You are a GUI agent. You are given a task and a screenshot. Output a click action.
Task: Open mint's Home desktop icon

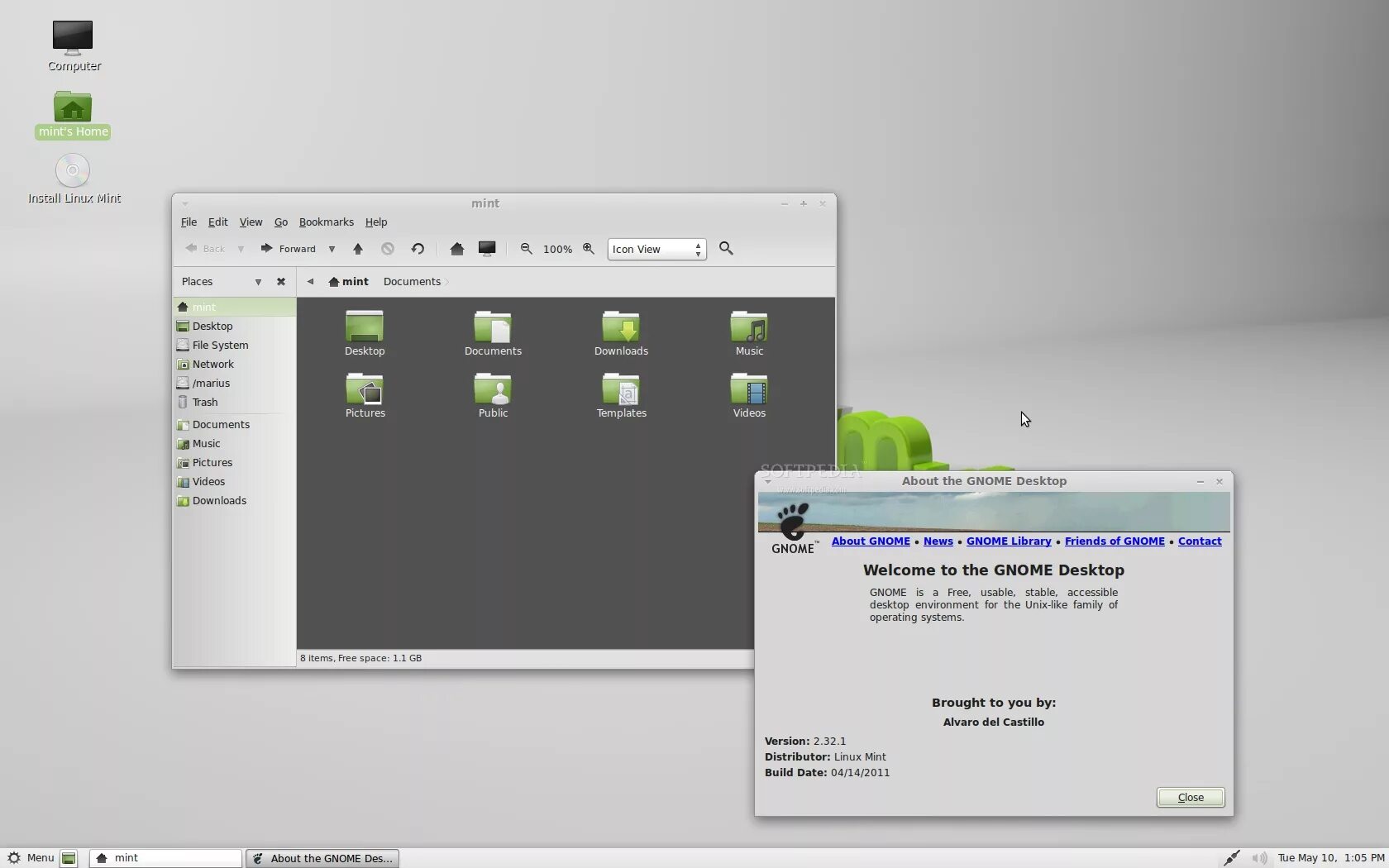point(73,107)
